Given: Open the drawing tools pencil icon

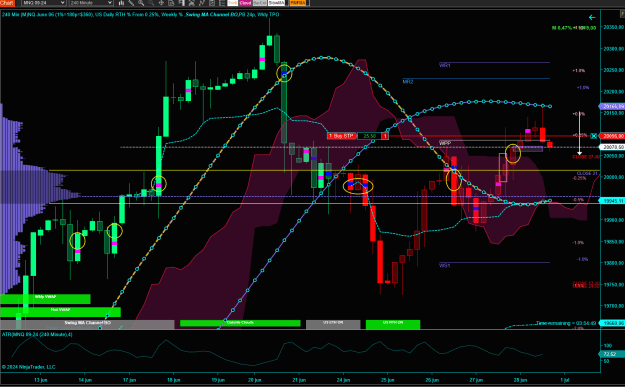Looking at the screenshot, I should click(131, 3).
